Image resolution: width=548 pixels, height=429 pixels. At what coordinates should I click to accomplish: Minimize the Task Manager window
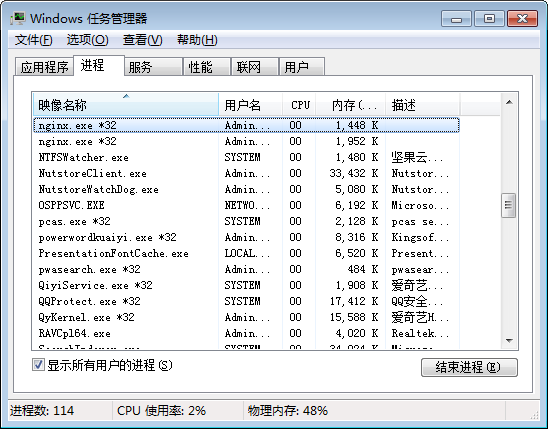coord(456,19)
